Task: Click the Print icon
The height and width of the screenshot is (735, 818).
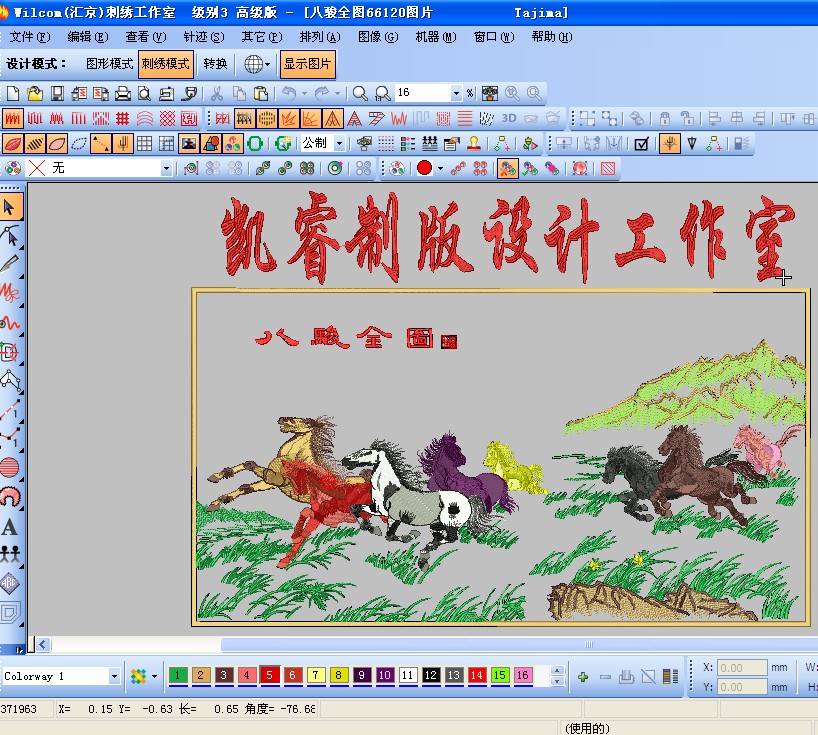Action: point(123,93)
